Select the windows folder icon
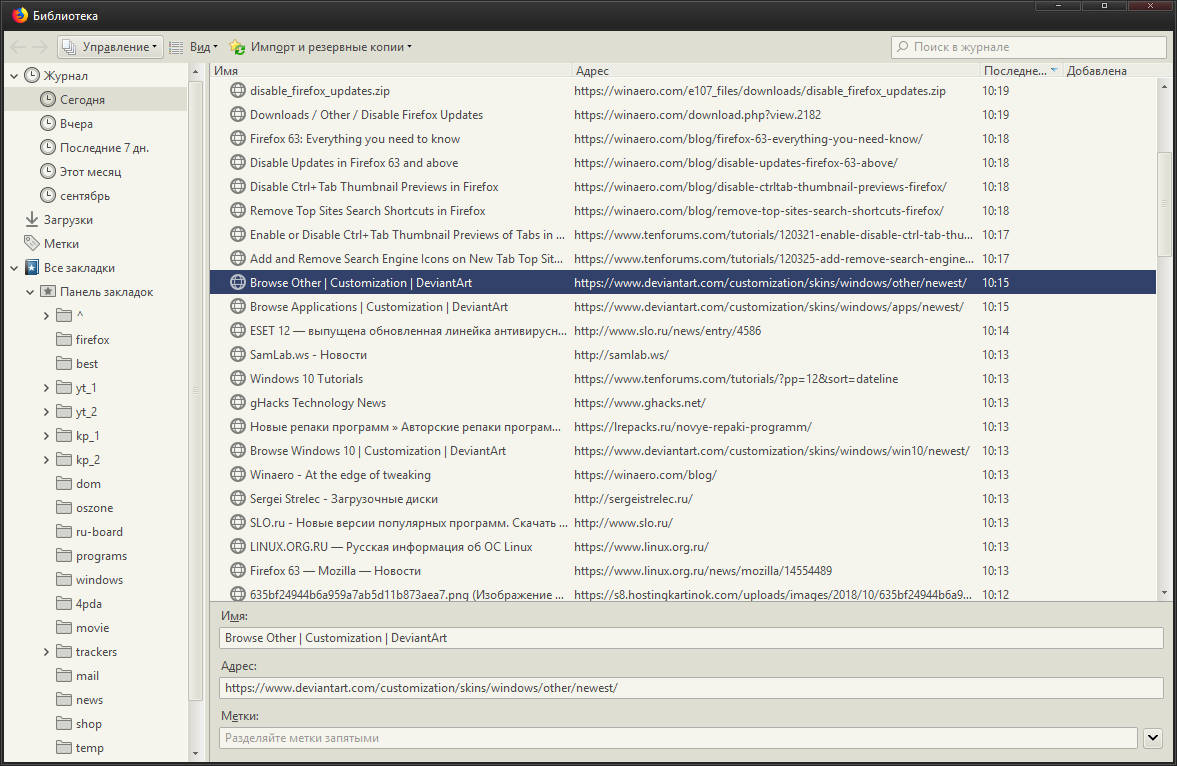This screenshot has height=766, width=1177. (64, 580)
